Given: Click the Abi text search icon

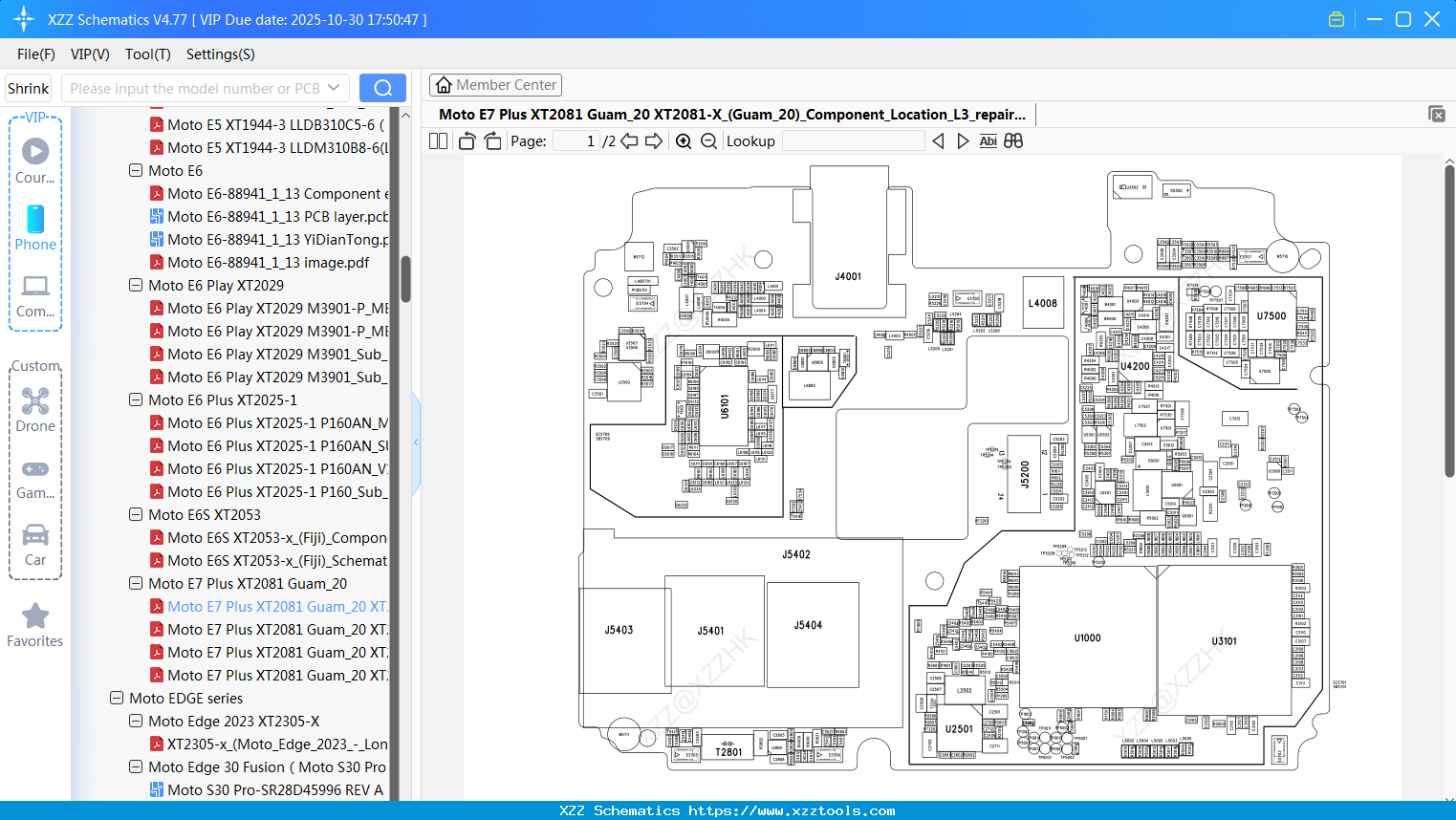Looking at the screenshot, I should tap(989, 141).
